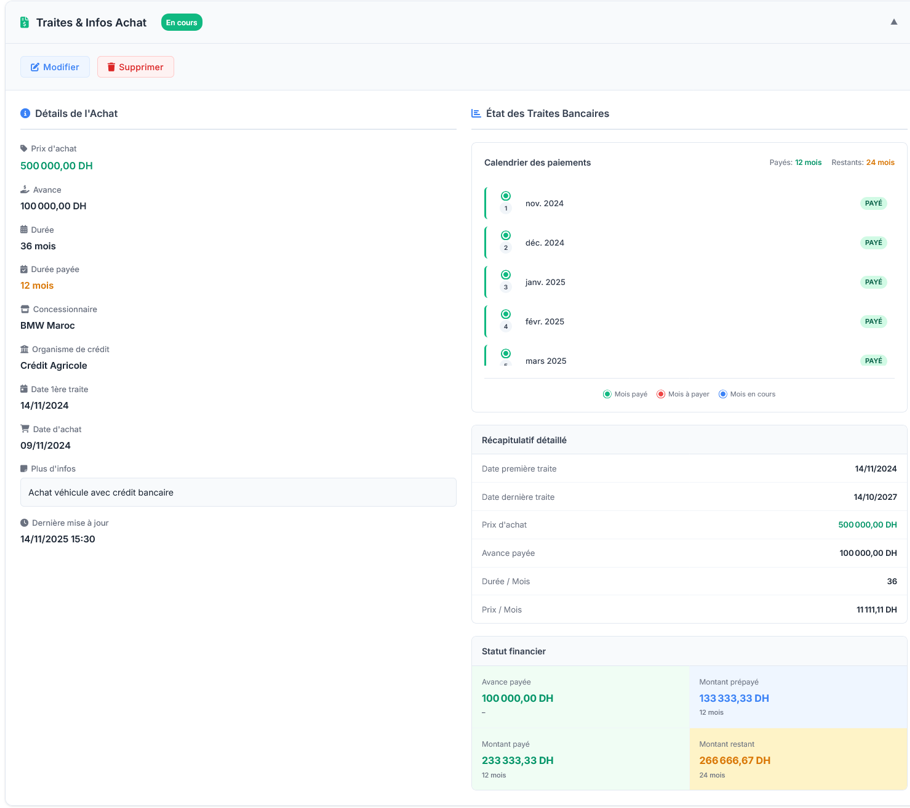The image size is (910, 808).
Task: Click the info icon beside Détails de l'Achat
Action: 25,113
